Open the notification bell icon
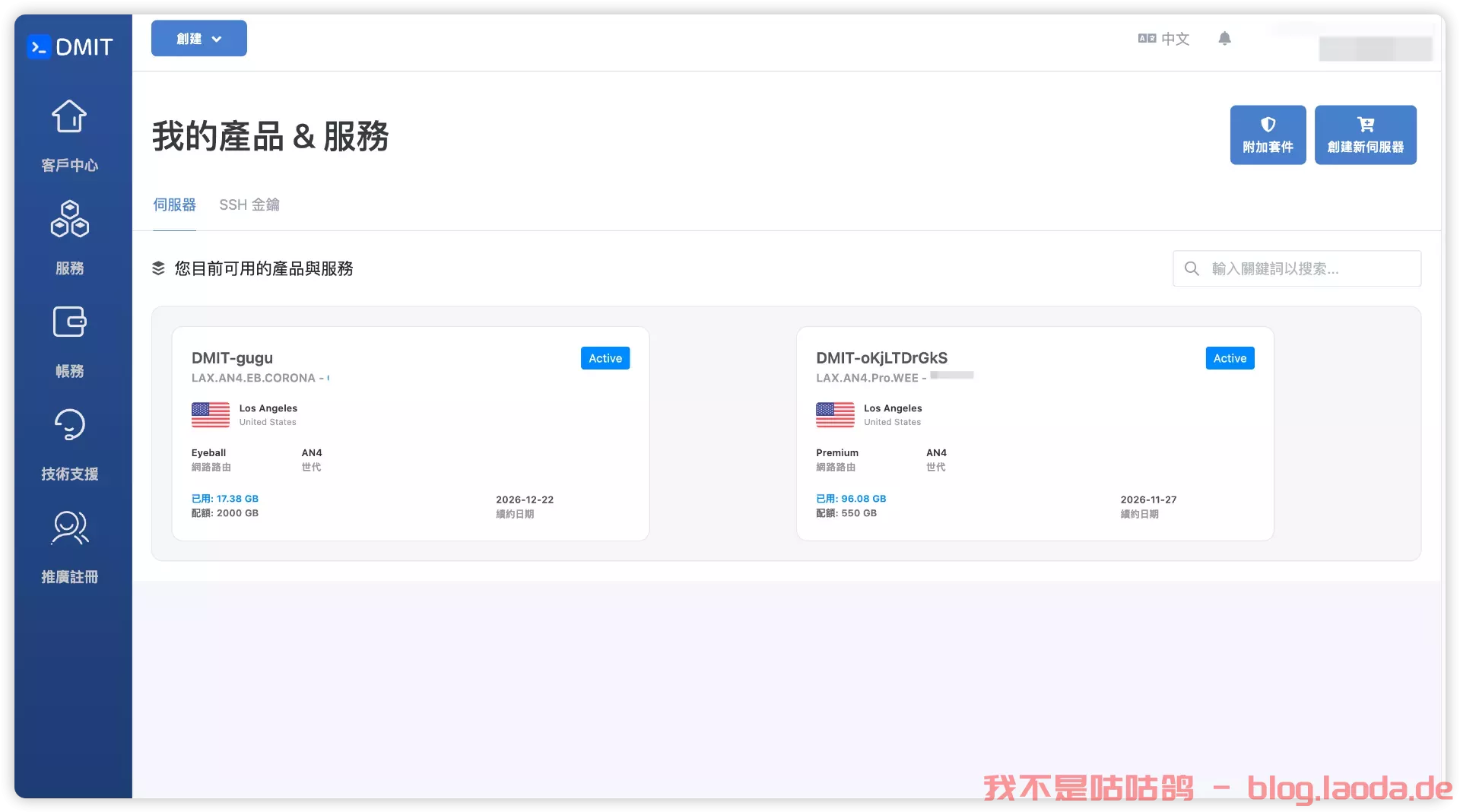The width and height of the screenshot is (1460, 812). pos(1224,38)
